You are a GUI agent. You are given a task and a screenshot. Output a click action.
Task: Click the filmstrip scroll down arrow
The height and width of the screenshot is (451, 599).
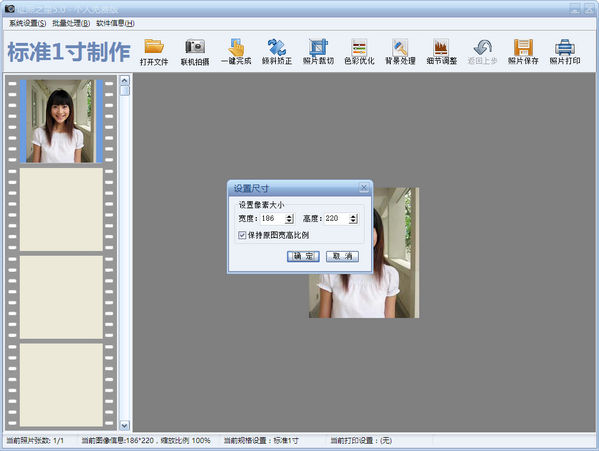click(x=125, y=425)
